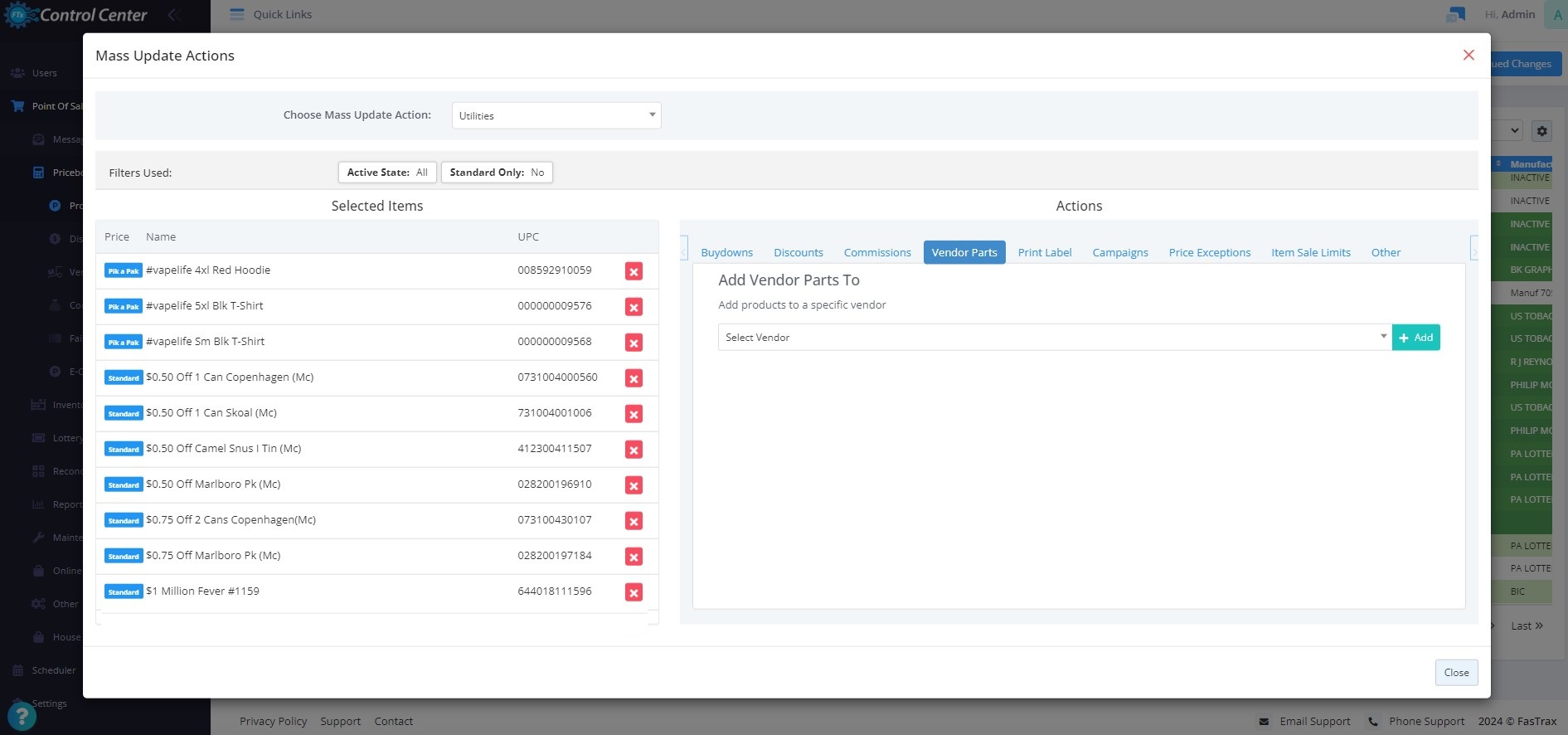Screen dimensions: 1568x735
Task: Click Phone Support in footer
Action: pyautogui.click(x=1415, y=721)
